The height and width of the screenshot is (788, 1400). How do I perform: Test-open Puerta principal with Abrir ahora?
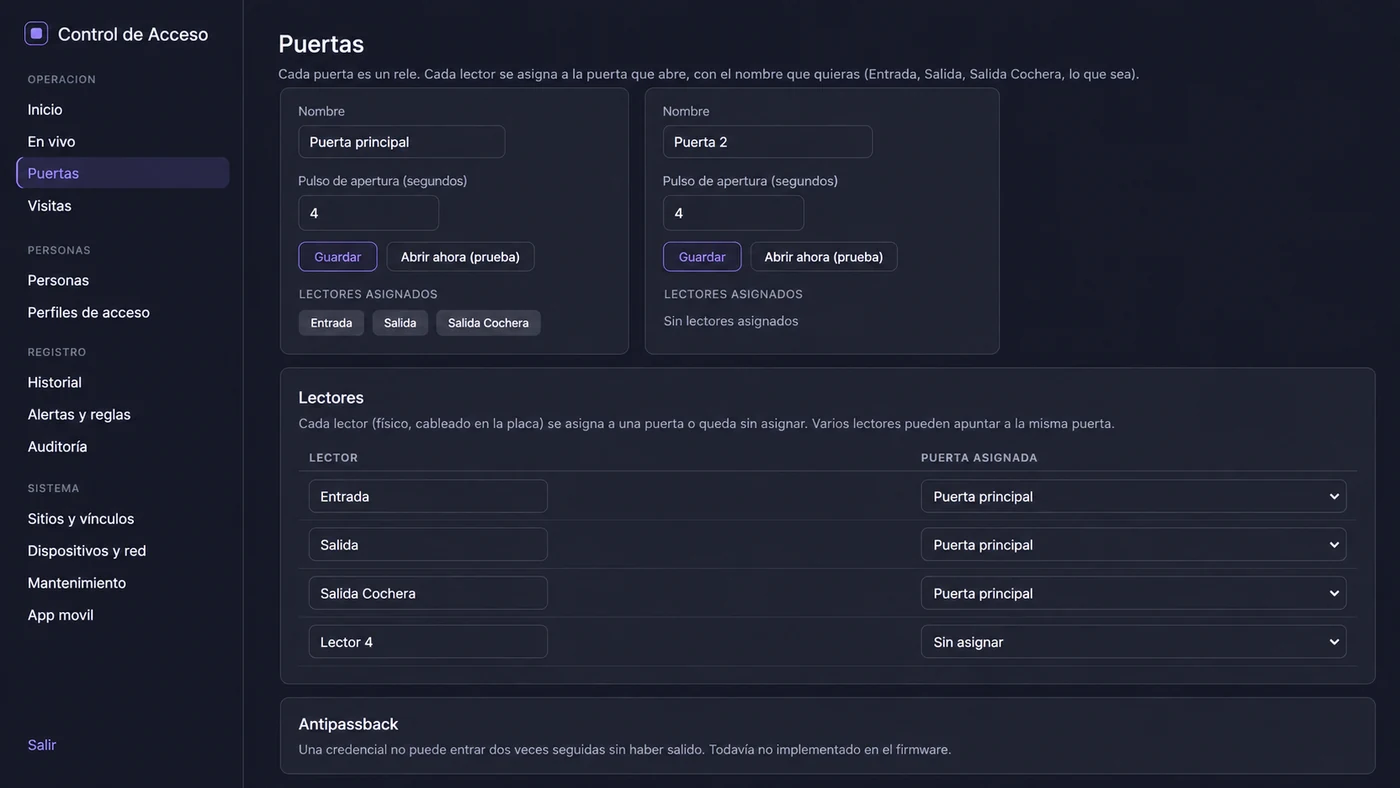coord(460,257)
